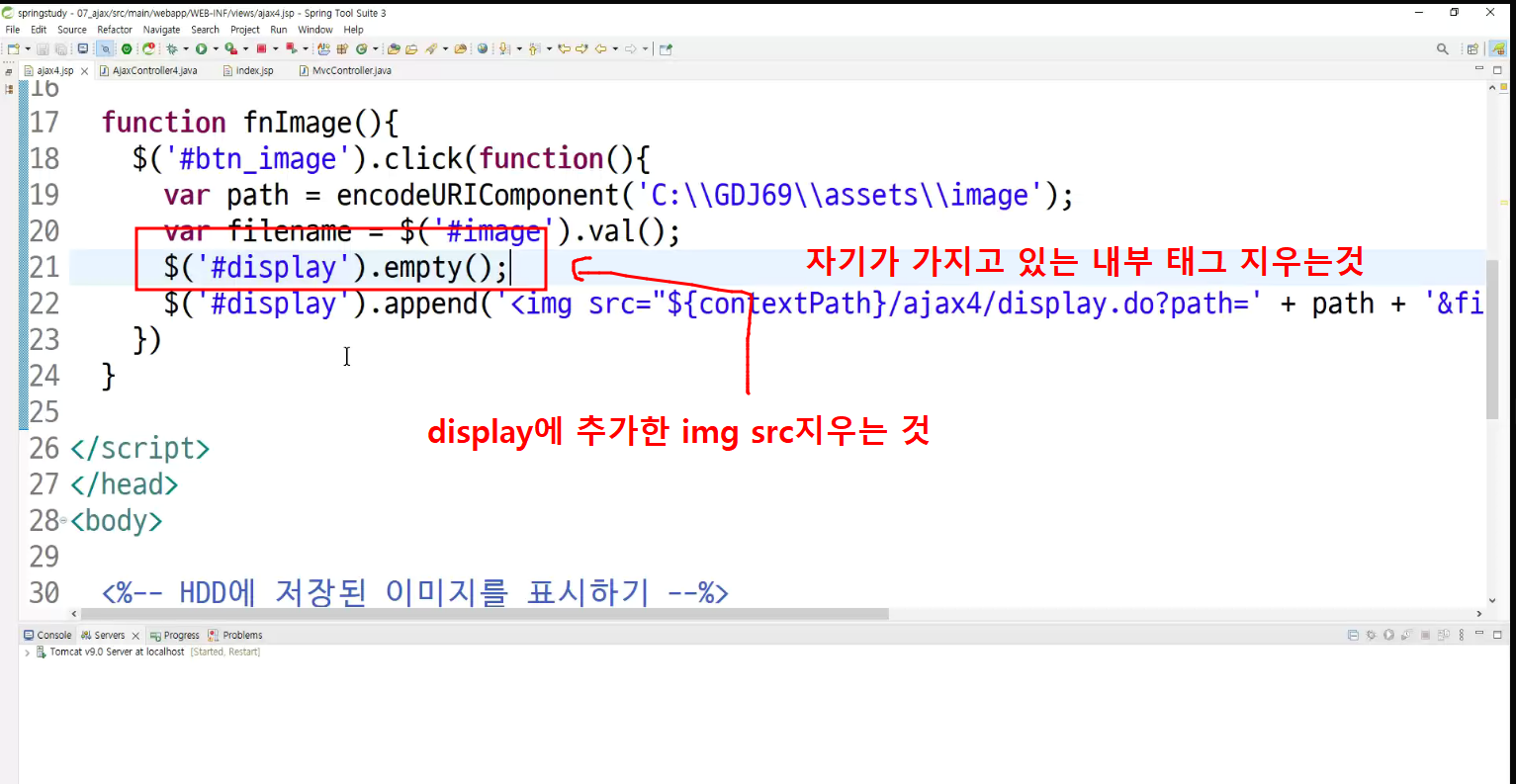This screenshot has height=784, width=1516.
Task: Open the Project menu
Action: click(245, 30)
